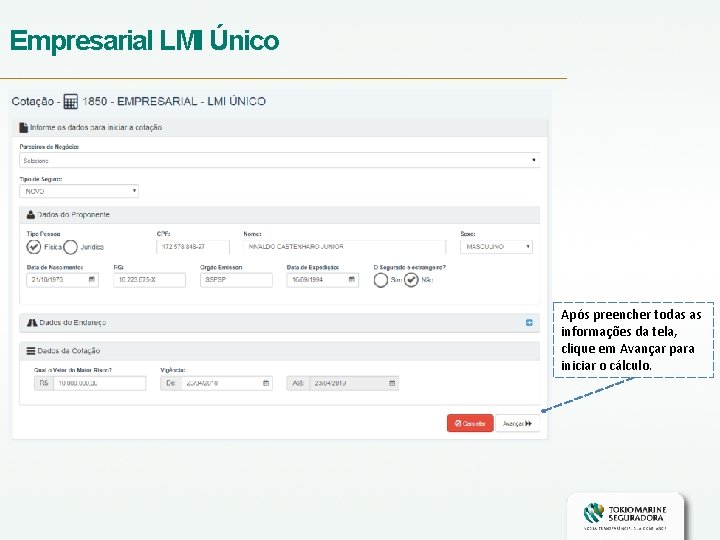Click the Vigência 'De' date field
720x540 pixels.
[227, 383]
